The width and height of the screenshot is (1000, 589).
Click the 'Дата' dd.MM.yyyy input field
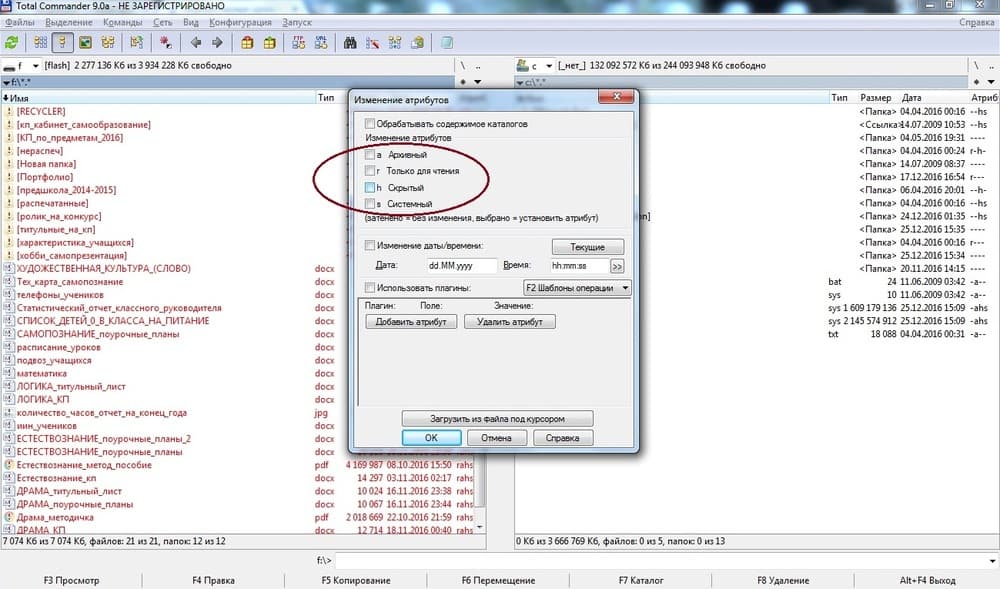(462, 266)
